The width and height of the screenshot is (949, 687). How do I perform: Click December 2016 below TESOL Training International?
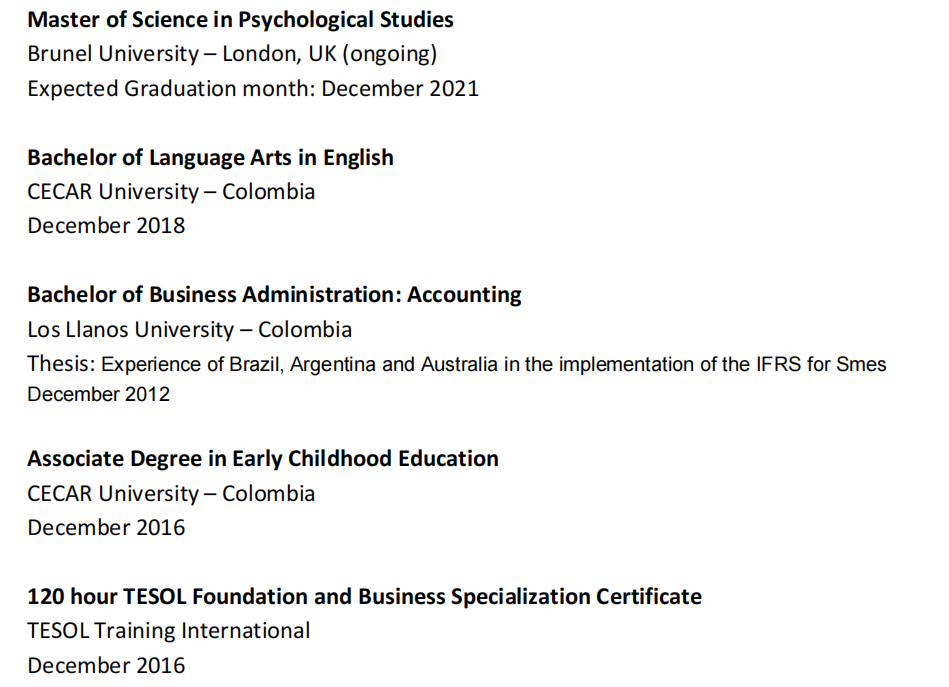(x=106, y=665)
